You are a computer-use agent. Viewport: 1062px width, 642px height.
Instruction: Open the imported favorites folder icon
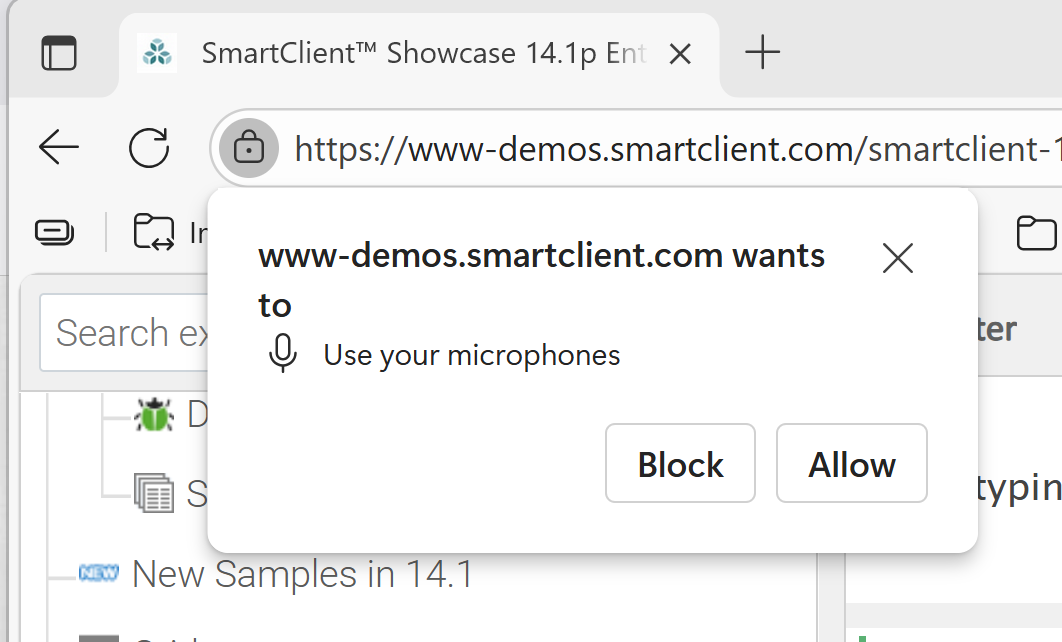(x=154, y=233)
